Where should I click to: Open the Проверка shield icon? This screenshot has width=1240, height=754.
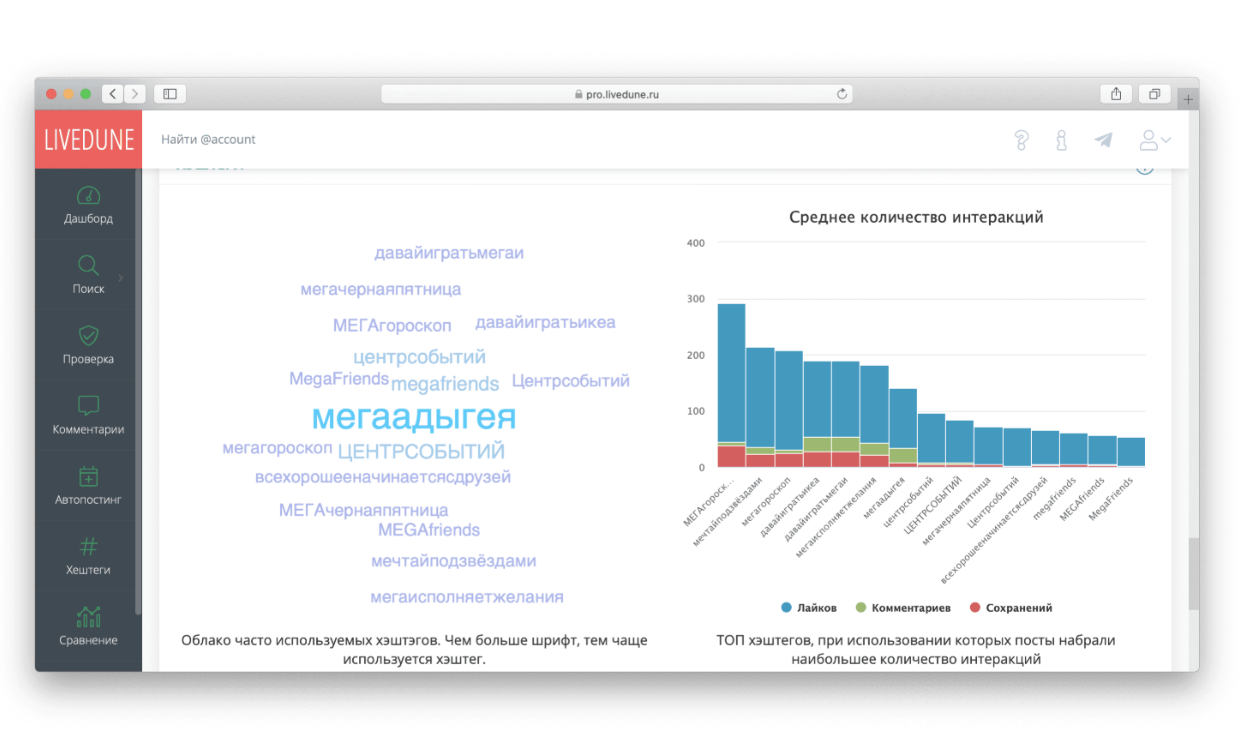pyautogui.click(x=88, y=335)
